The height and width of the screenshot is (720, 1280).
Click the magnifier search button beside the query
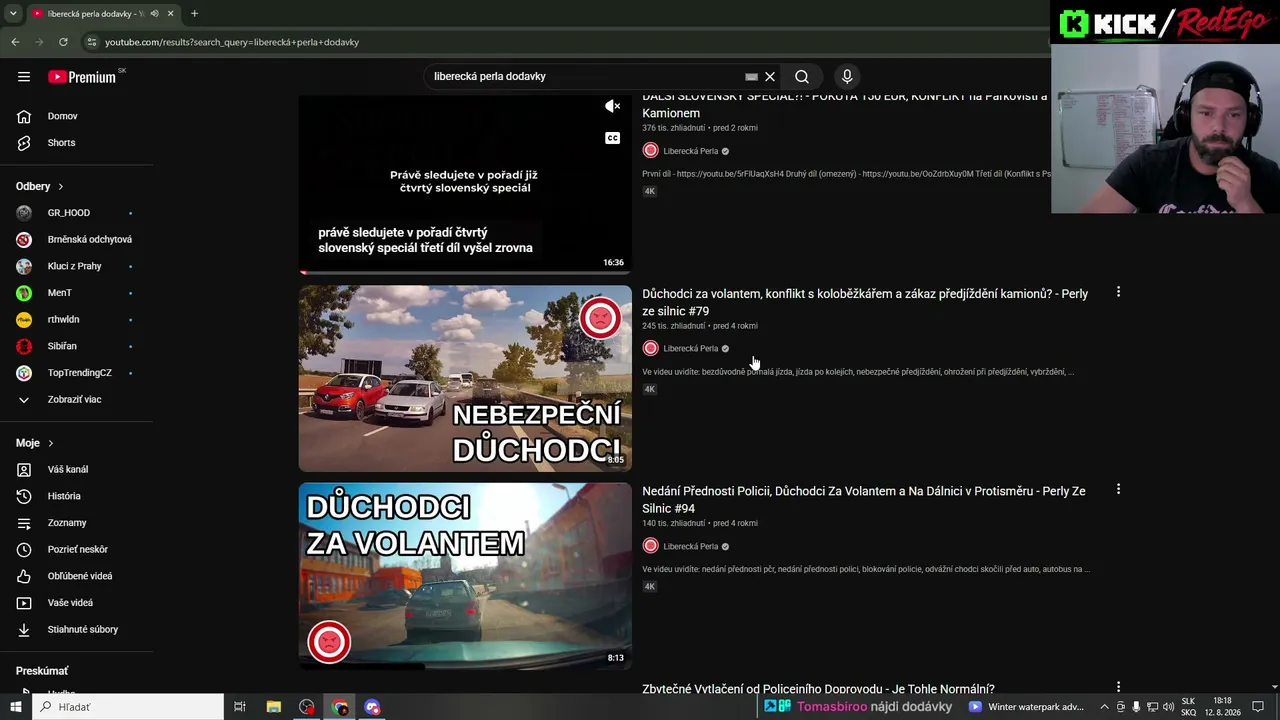click(802, 77)
